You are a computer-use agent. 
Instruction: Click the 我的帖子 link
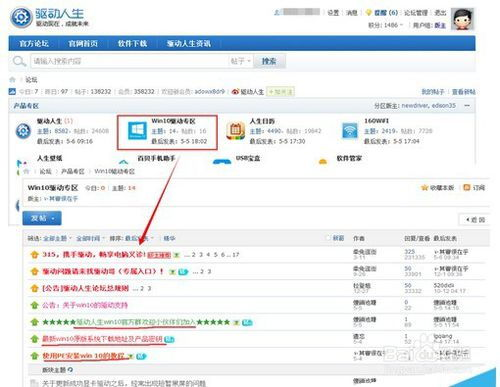coord(433,92)
